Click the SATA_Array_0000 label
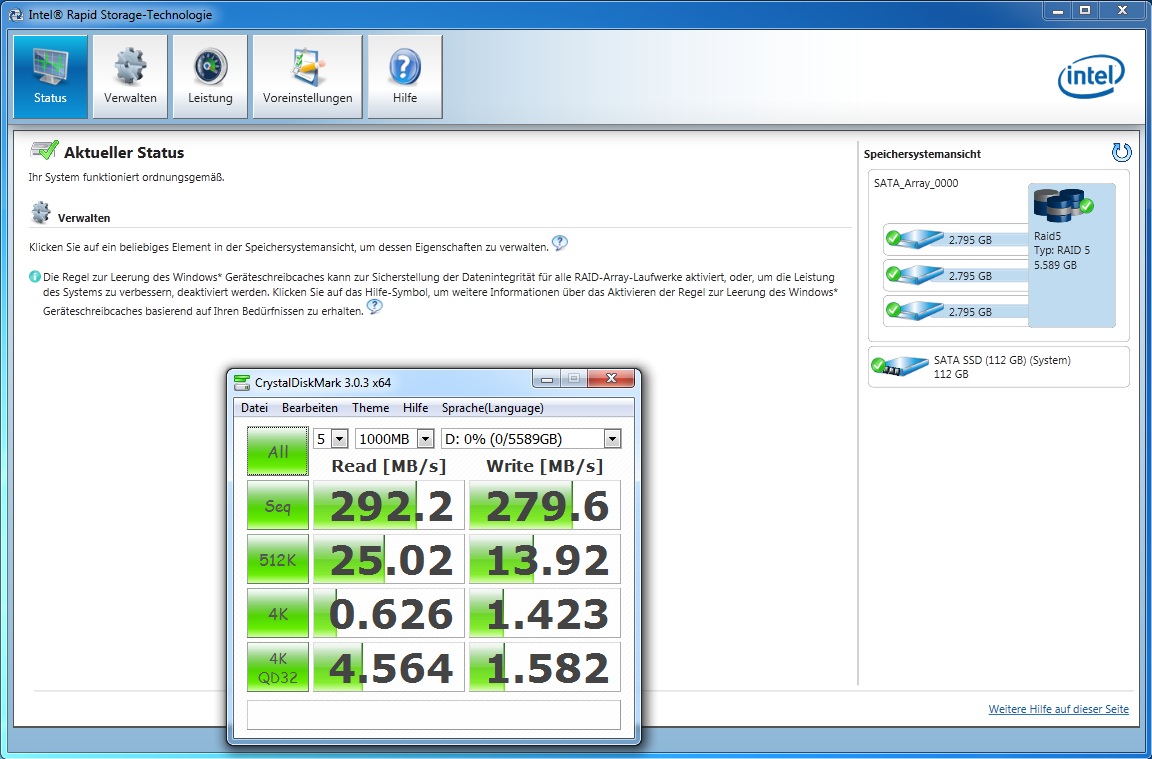The image size is (1152, 759). coord(915,183)
